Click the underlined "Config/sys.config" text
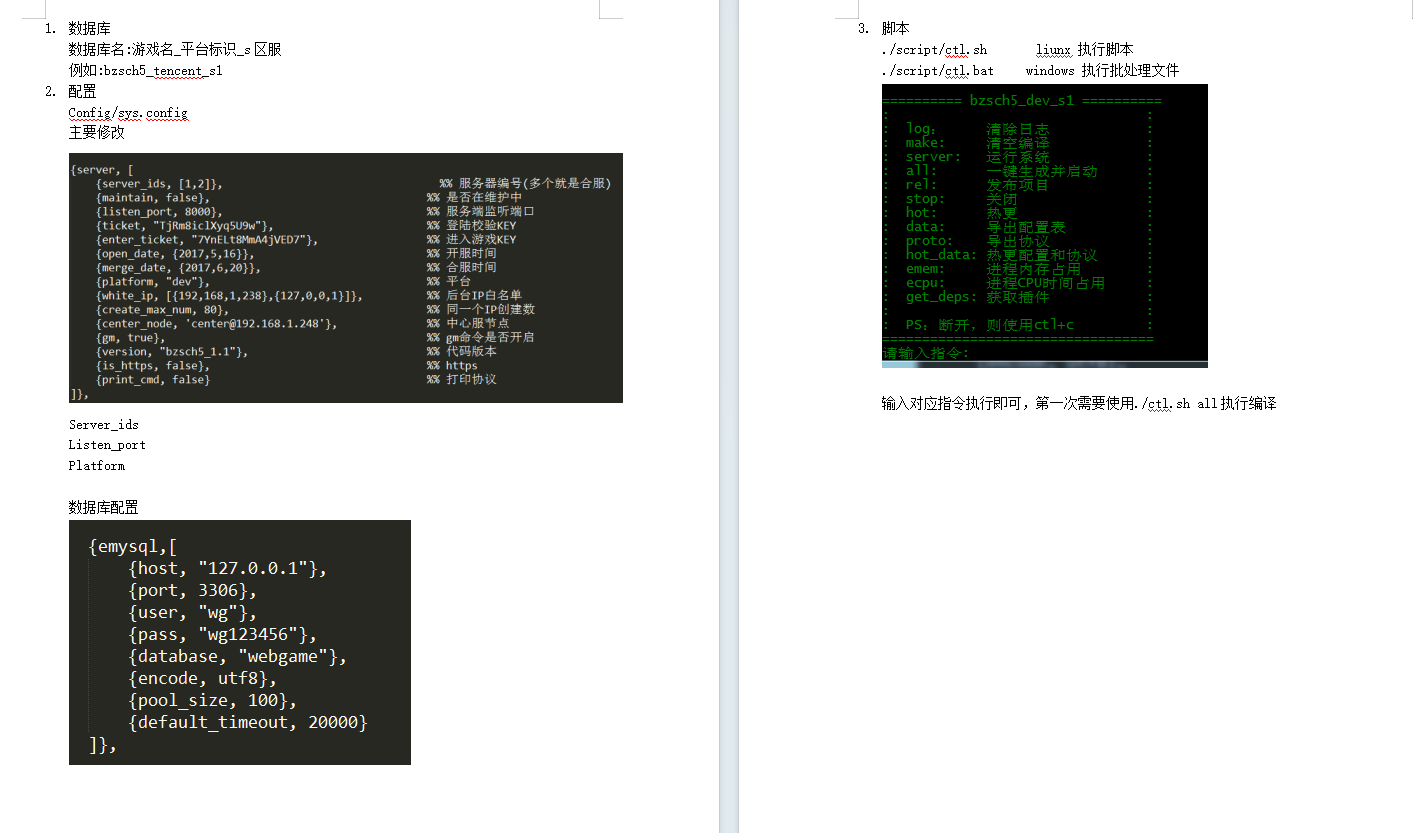Screen dimensions: 1413x833 tap(127, 113)
